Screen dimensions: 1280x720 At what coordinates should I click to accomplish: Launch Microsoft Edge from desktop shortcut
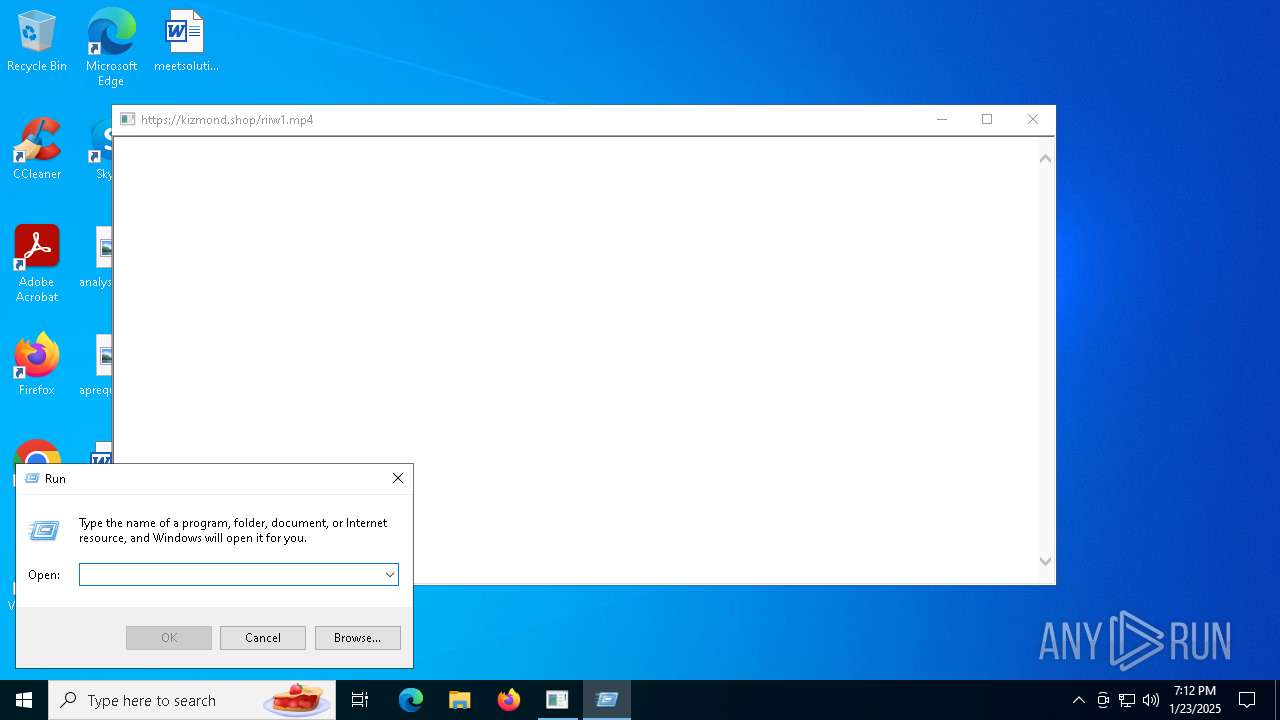111,47
